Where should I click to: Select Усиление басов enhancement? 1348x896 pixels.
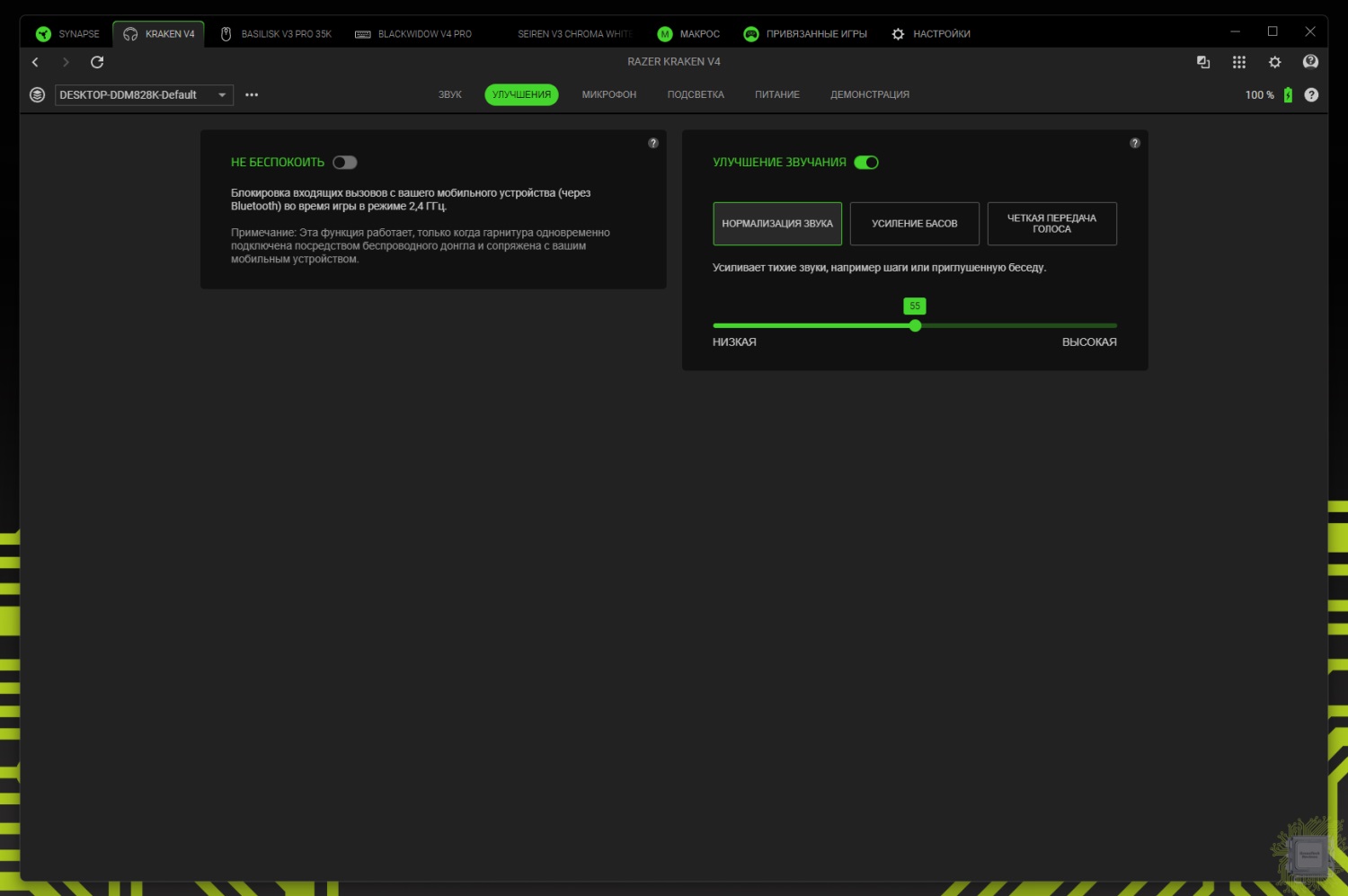(x=914, y=224)
